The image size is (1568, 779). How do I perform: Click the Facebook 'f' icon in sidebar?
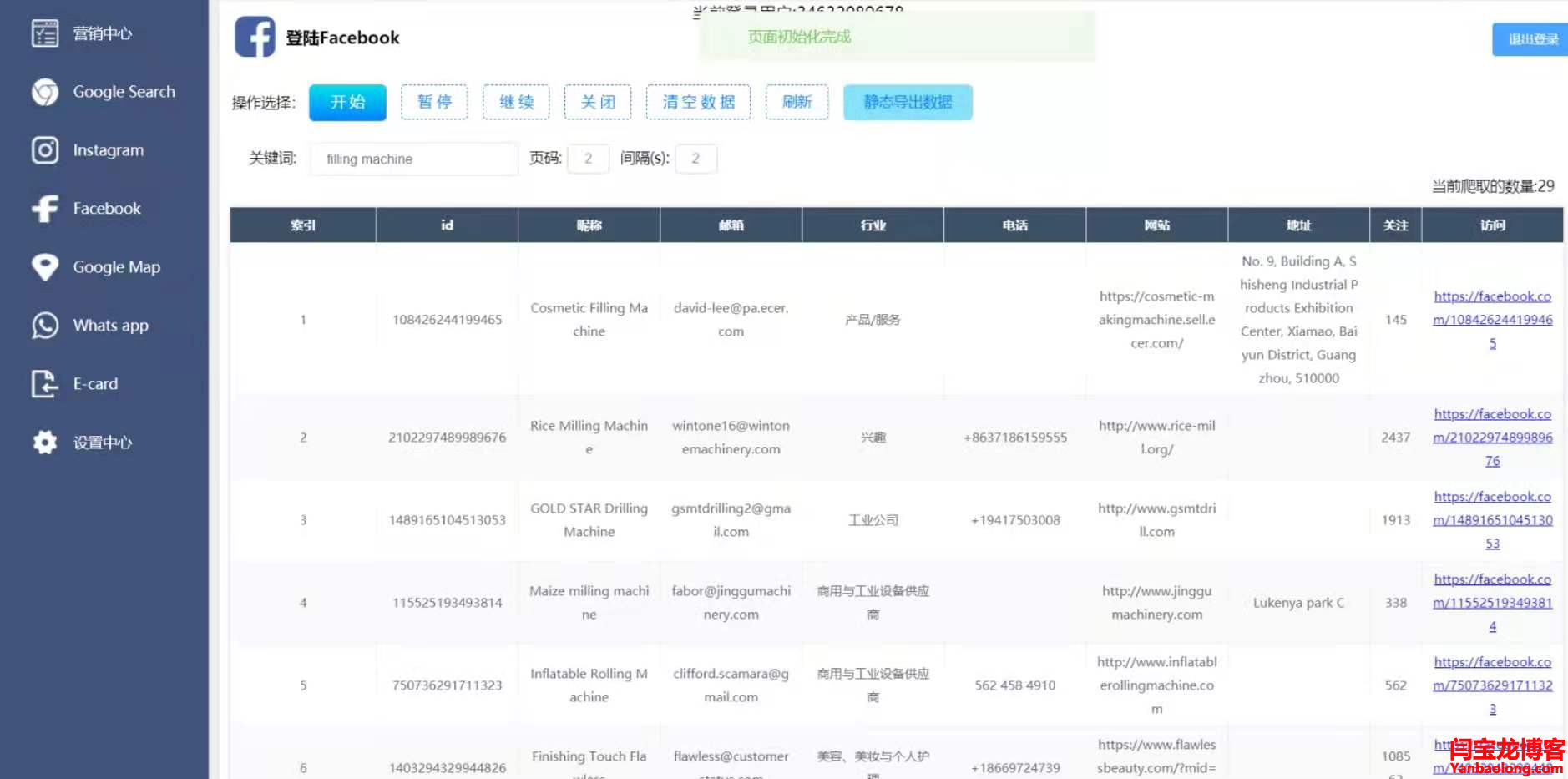45,209
